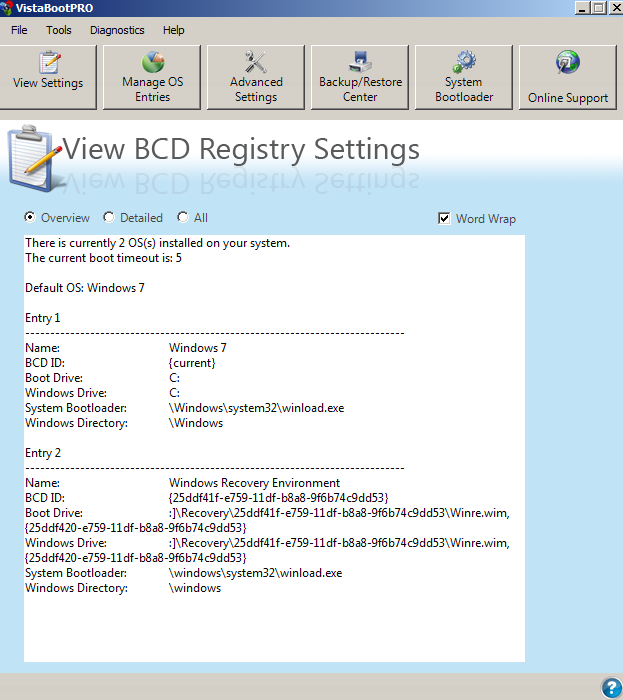This screenshot has height=700, width=623.
Task: Click the '{current}' BCD ID value
Action: point(192,363)
